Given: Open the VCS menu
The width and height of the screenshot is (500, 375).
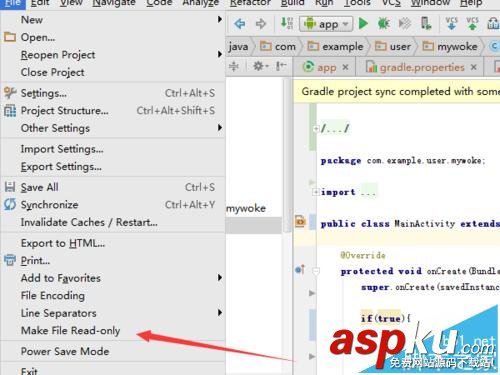Looking at the screenshot, I should point(391,3).
